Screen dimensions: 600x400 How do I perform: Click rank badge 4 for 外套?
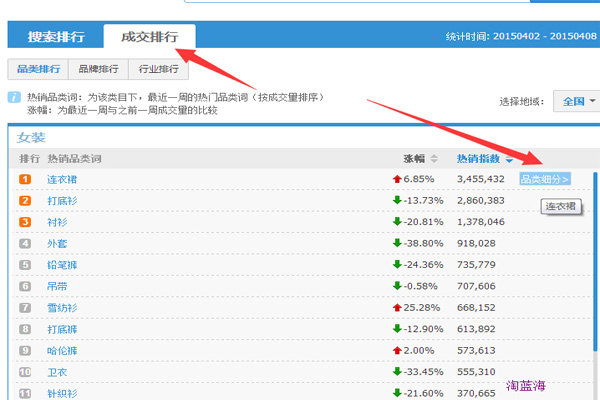25,243
